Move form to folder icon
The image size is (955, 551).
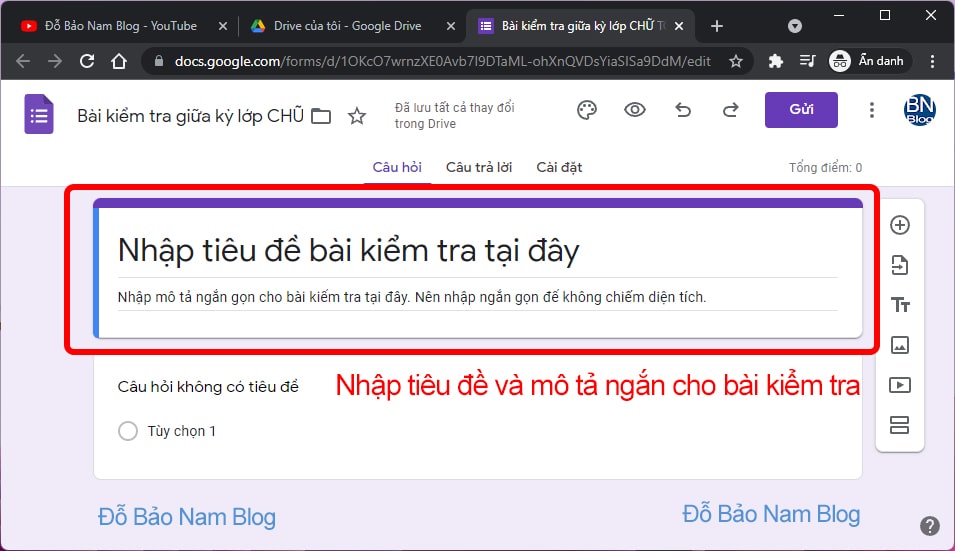[x=321, y=116]
